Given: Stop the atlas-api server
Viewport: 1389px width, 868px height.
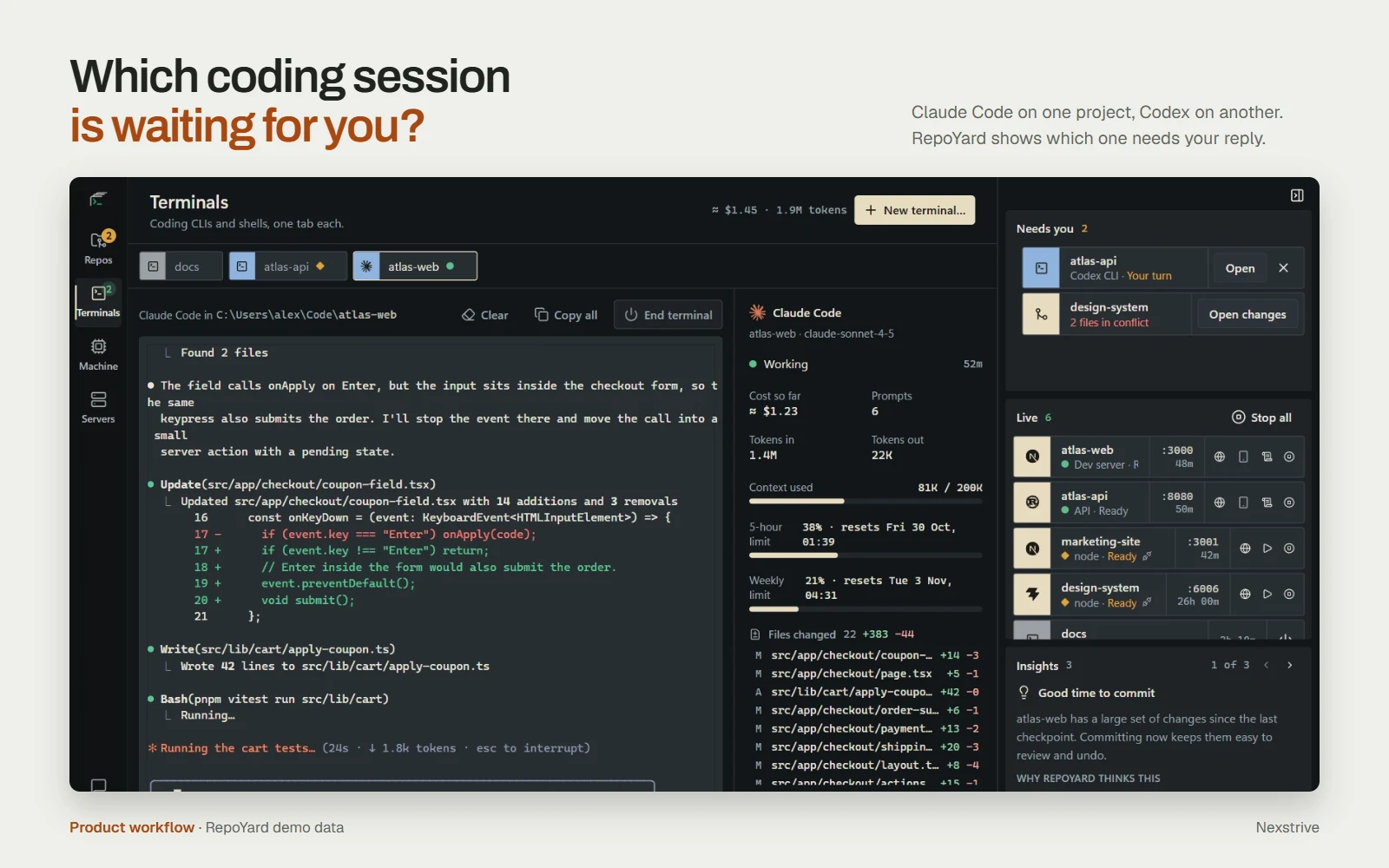Looking at the screenshot, I should click(x=1289, y=503).
